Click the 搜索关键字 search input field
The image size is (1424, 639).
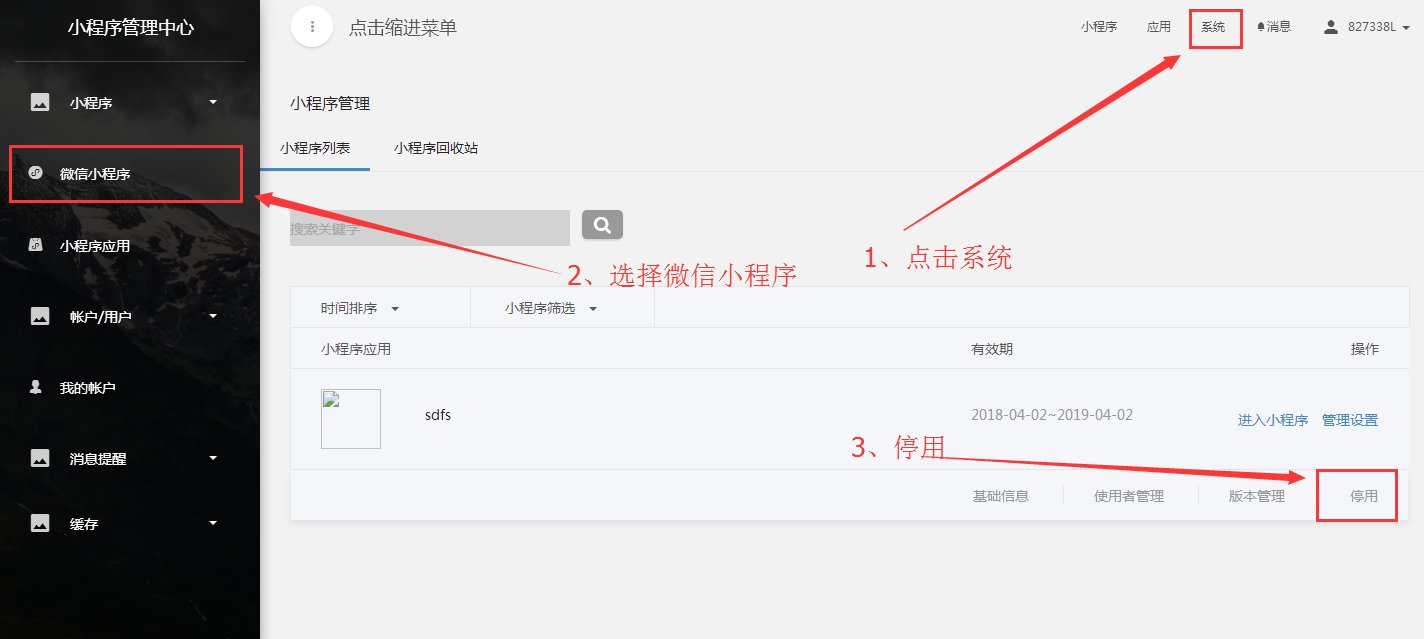430,228
